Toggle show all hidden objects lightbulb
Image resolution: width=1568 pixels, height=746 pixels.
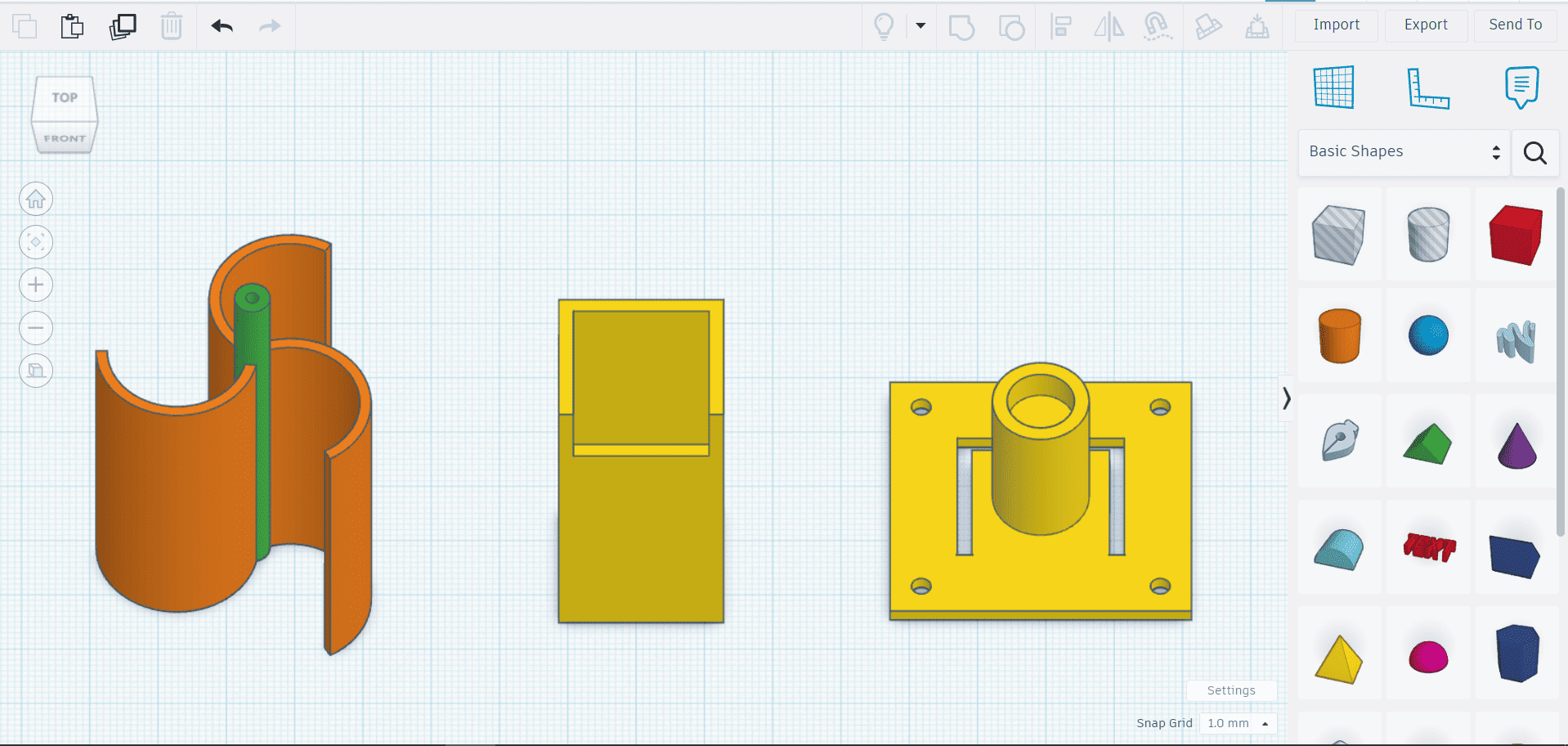pyautogui.click(x=884, y=26)
